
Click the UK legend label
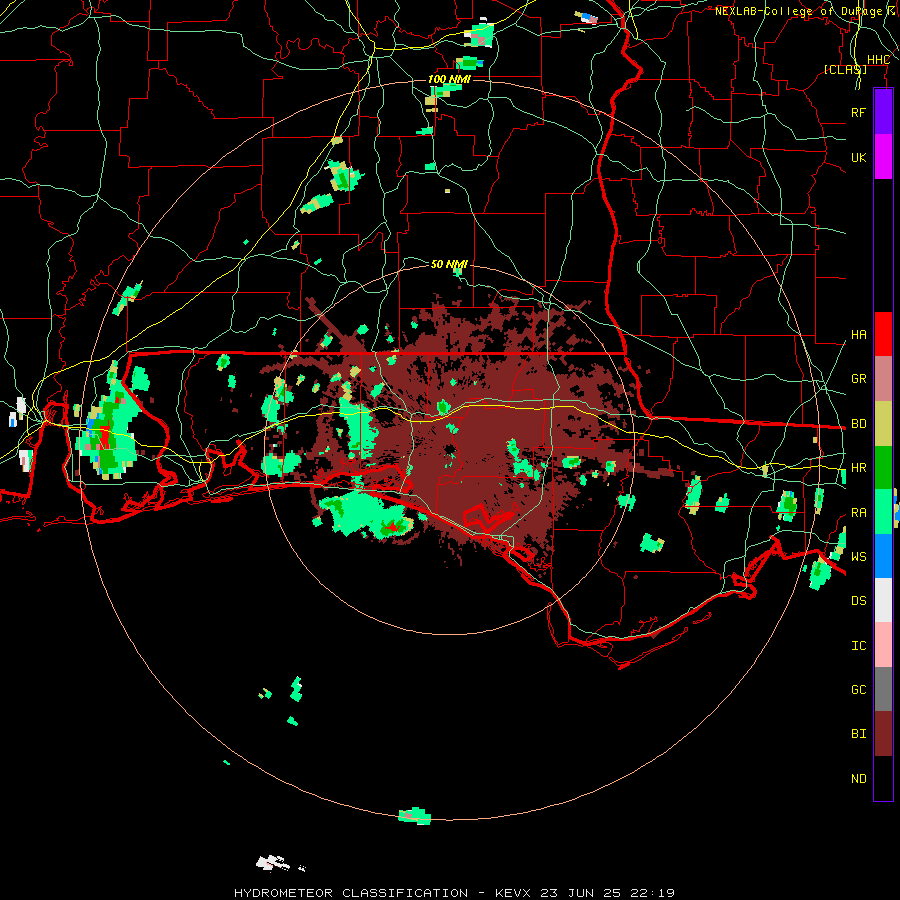(858, 157)
